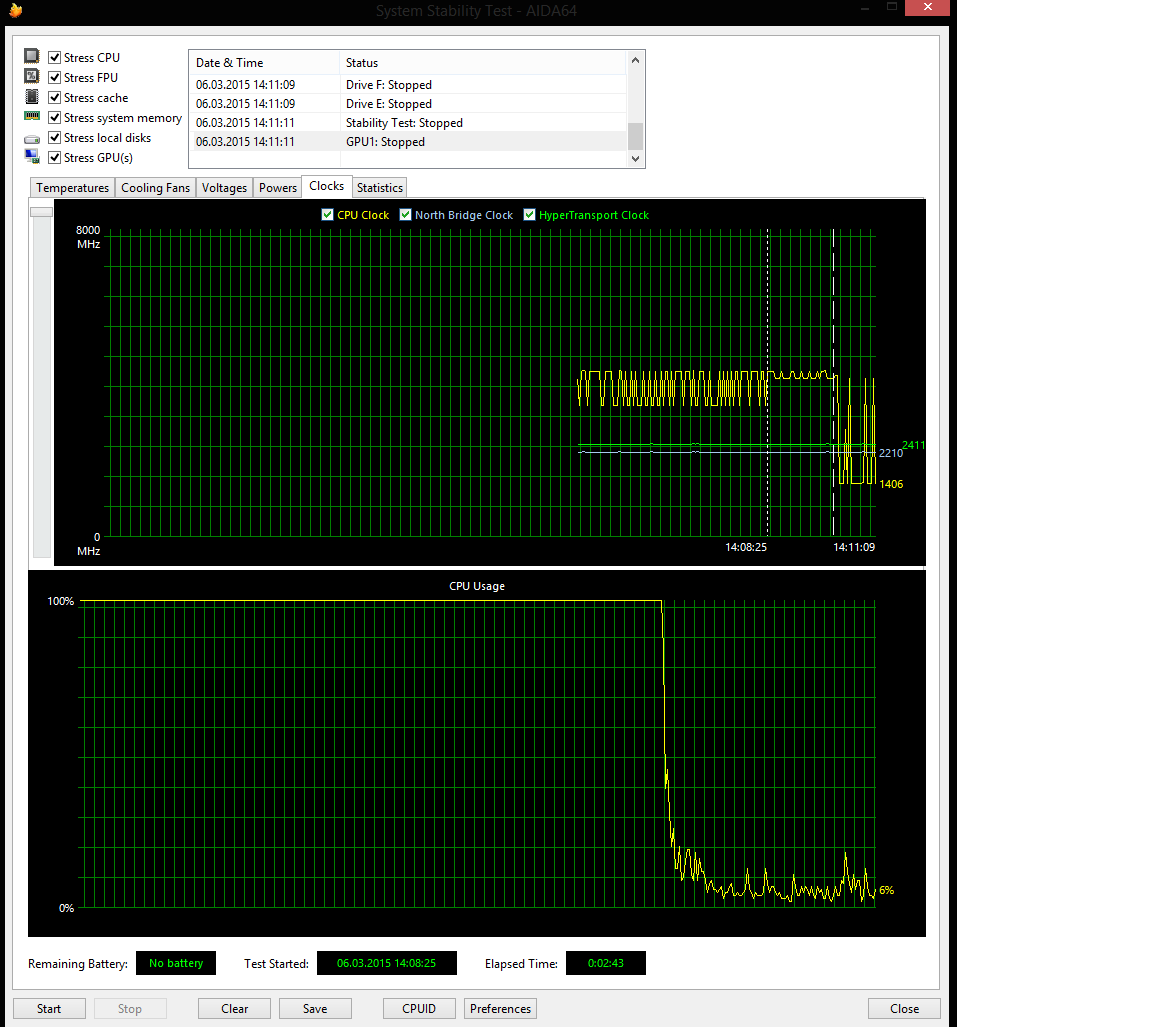This screenshot has height=1027, width=1152.
Task: Toggle North Bridge Clock graph checkbox
Action: pyautogui.click(x=406, y=215)
